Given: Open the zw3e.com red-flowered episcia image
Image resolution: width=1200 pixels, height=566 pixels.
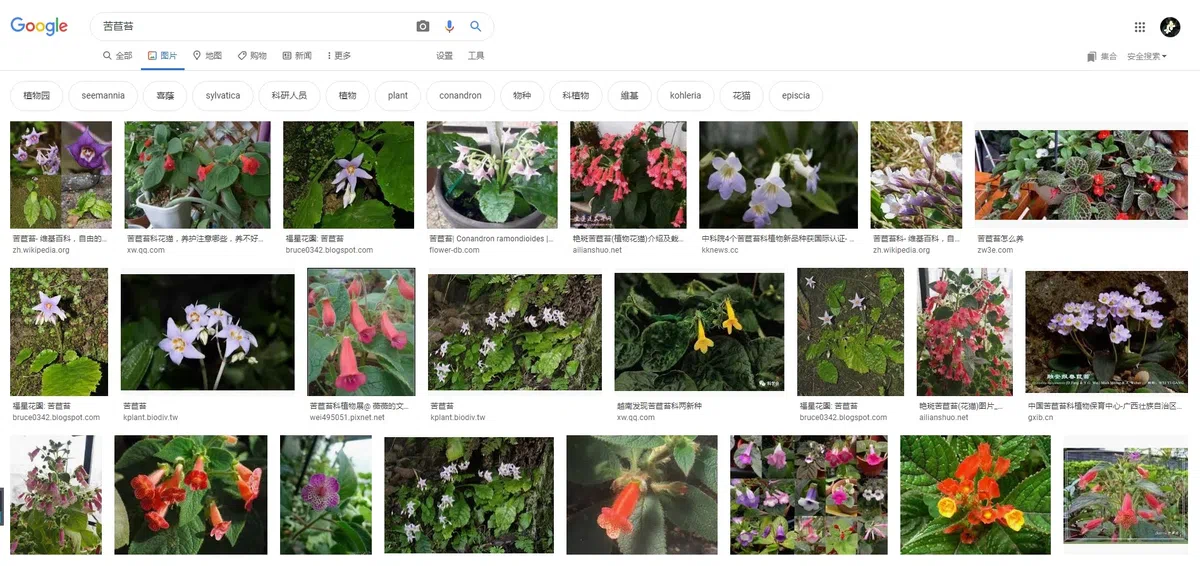Looking at the screenshot, I should tap(1082, 175).
